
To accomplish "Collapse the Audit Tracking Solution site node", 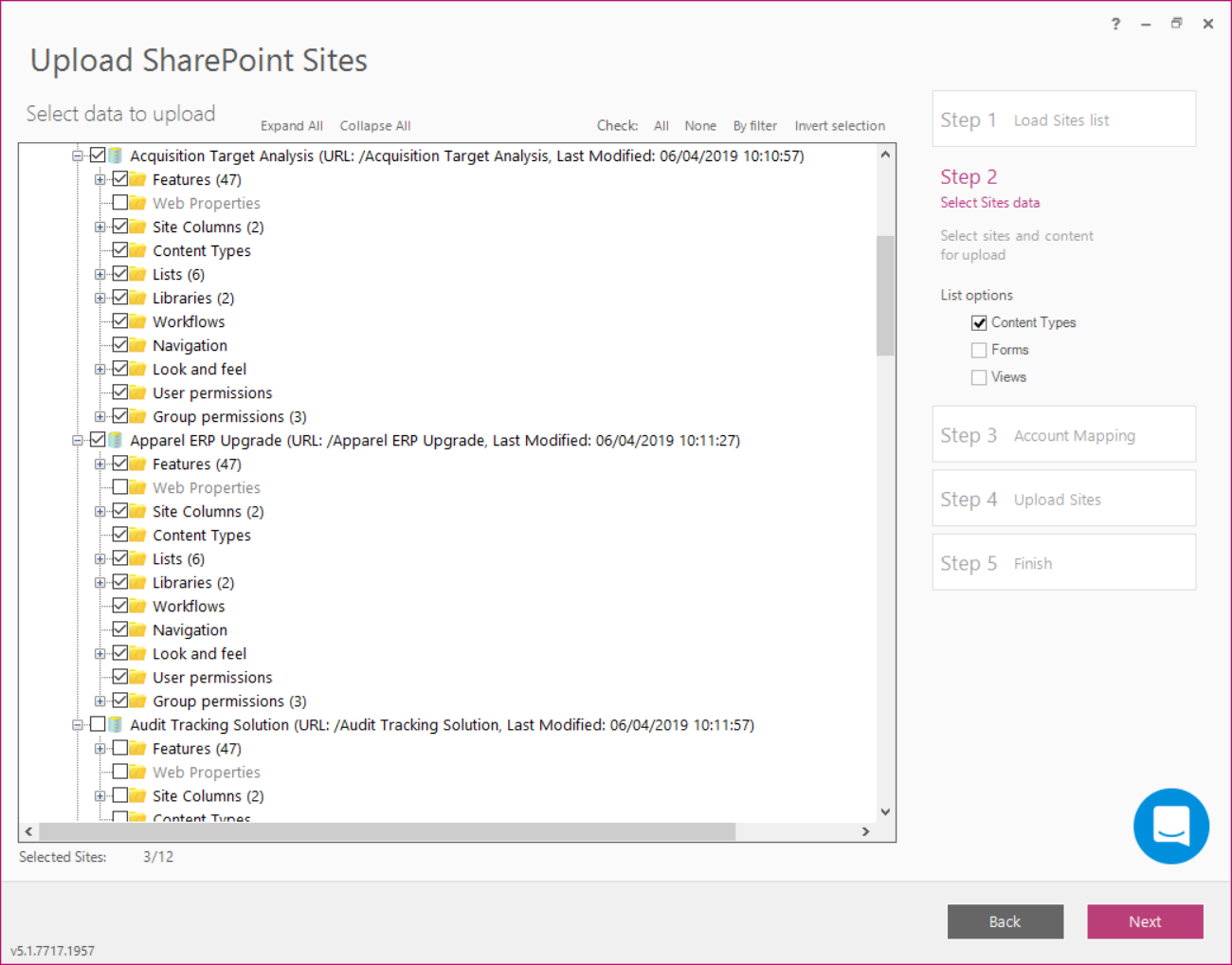I will tap(78, 724).
